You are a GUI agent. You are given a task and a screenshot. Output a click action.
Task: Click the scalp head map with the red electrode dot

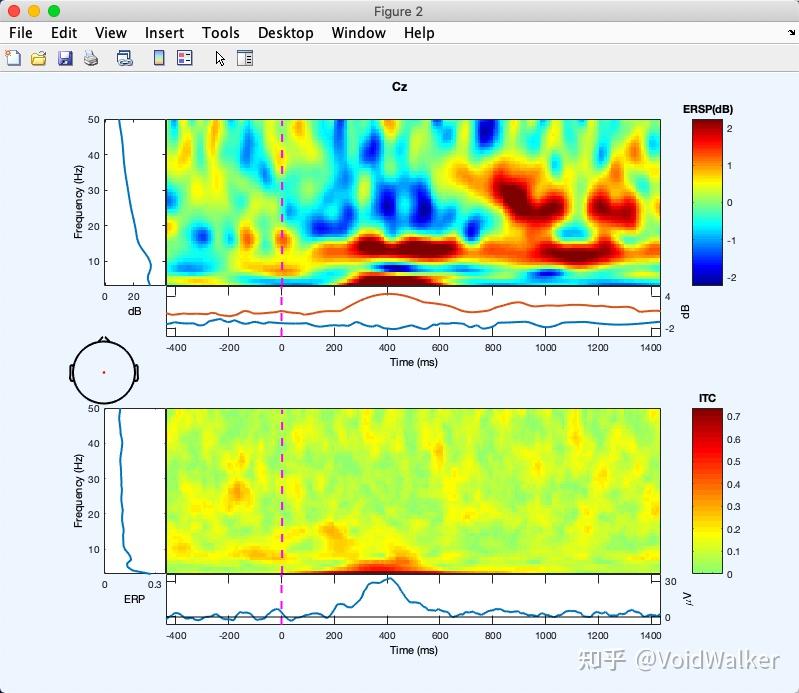104,370
